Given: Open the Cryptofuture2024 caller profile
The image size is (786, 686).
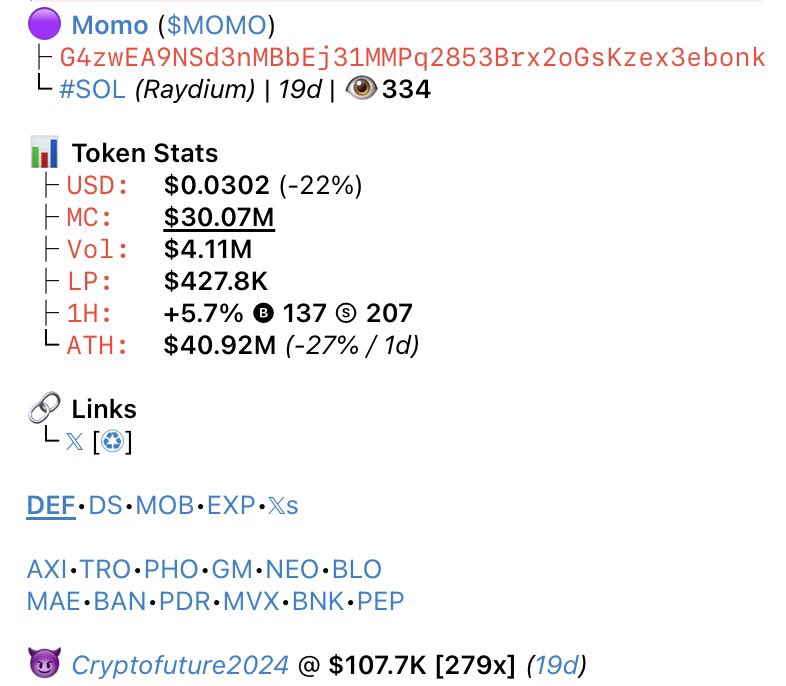Looking at the screenshot, I should [180, 665].
